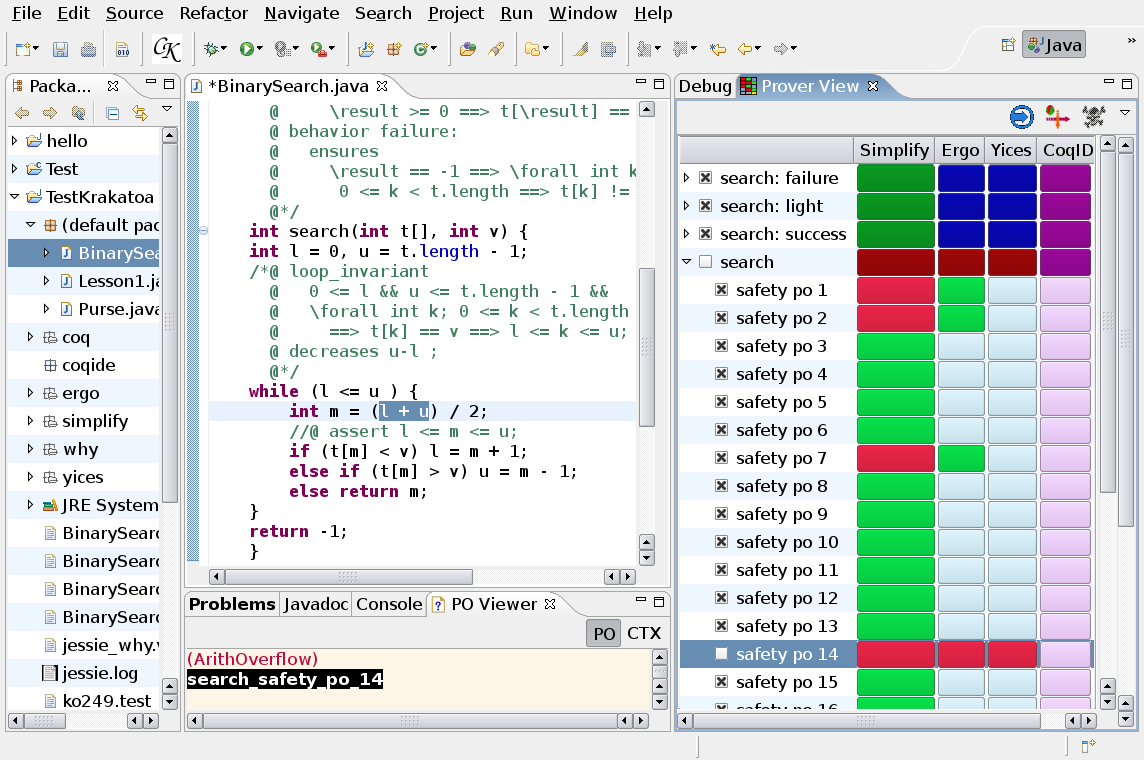Image resolution: width=1144 pixels, height=760 pixels.
Task: Open Prover View dropdown menu triangle
Action: click(x=1124, y=113)
